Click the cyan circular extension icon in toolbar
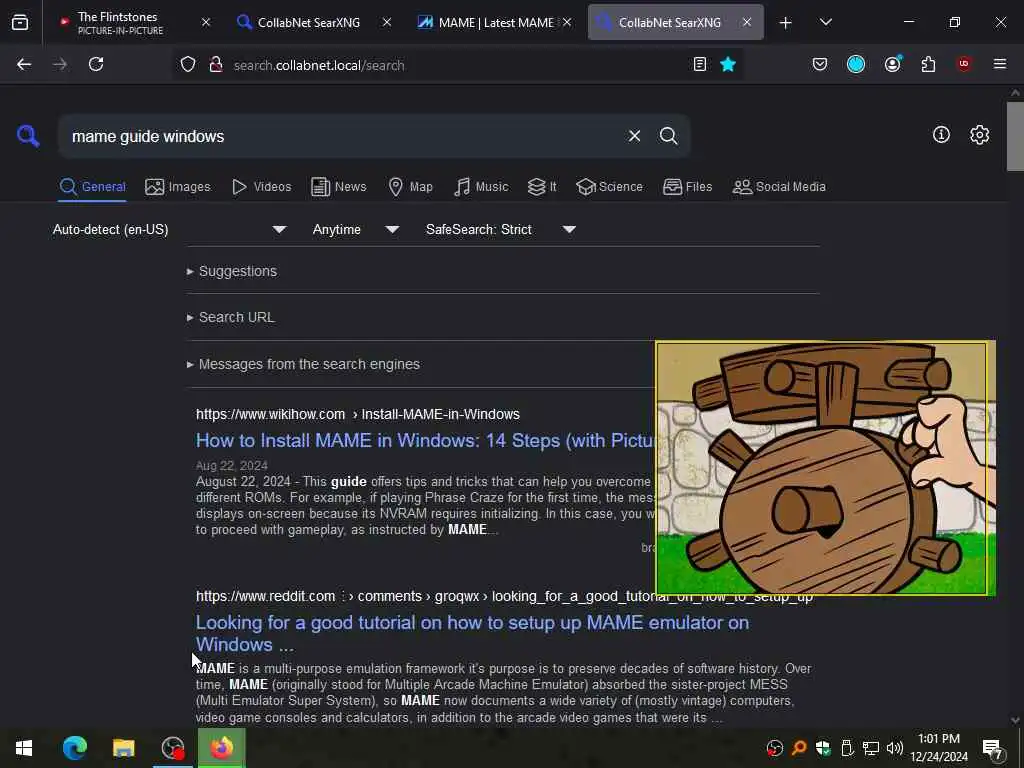 point(856,64)
